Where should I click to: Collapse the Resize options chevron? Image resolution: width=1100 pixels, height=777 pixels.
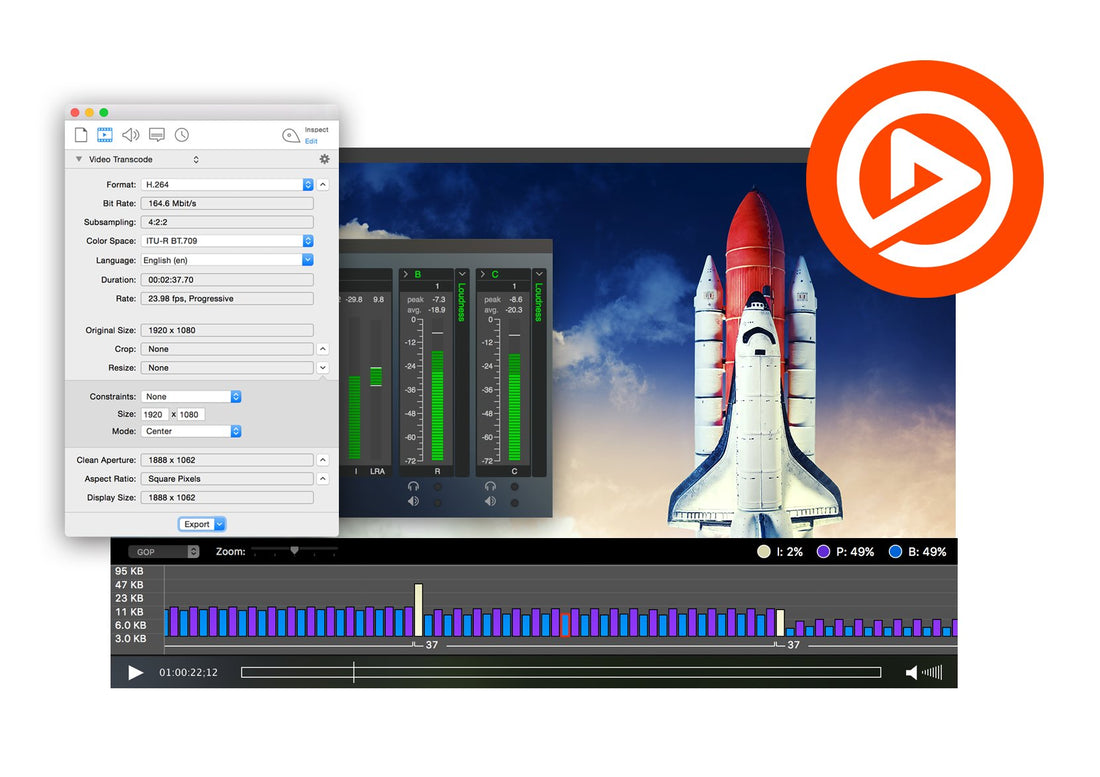pyautogui.click(x=323, y=368)
